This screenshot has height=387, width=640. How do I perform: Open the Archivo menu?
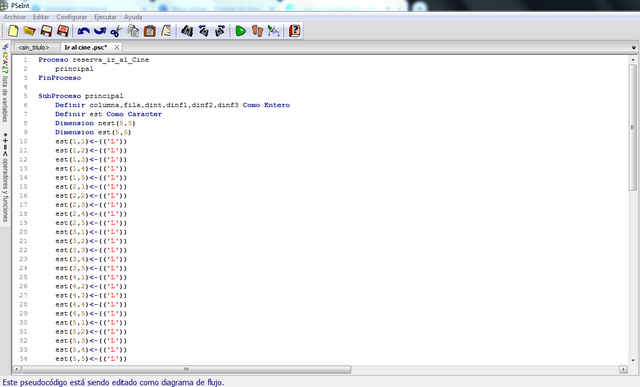(14, 17)
